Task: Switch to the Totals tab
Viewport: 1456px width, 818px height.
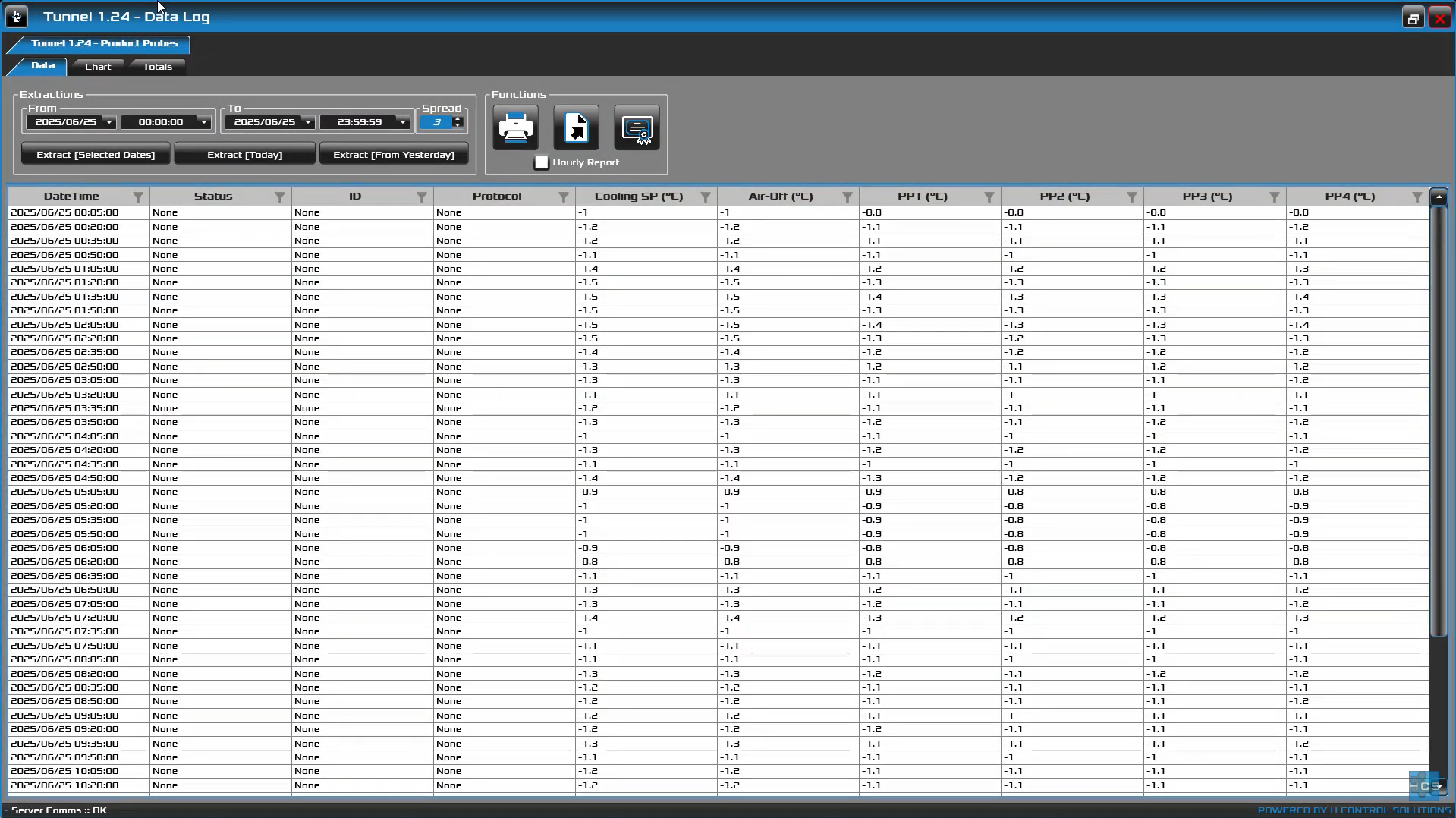Action: coord(157,67)
